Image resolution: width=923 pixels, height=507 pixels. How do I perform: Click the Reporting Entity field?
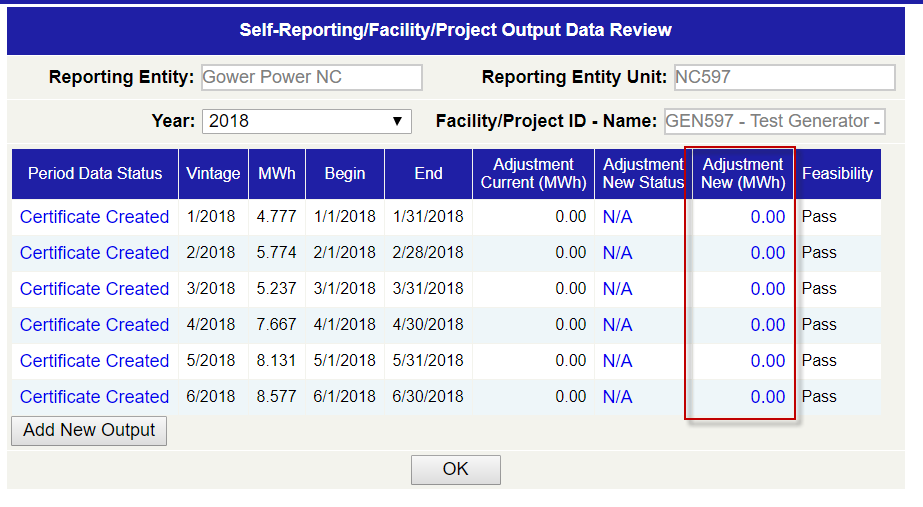311,78
